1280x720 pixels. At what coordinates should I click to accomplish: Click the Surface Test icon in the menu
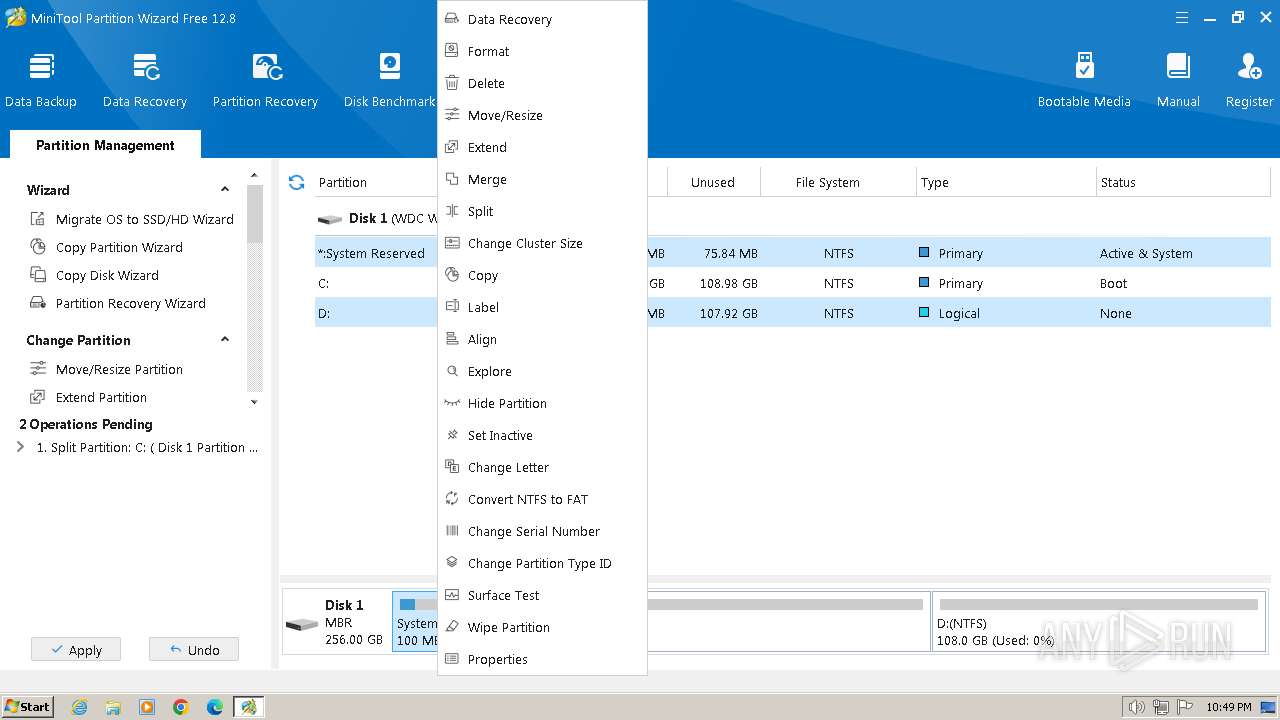[x=452, y=595]
